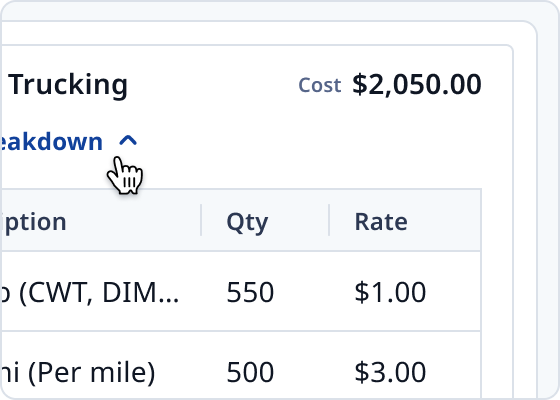560x400 pixels.
Task: Sort by the Rate column header
Action: pyautogui.click(x=381, y=222)
